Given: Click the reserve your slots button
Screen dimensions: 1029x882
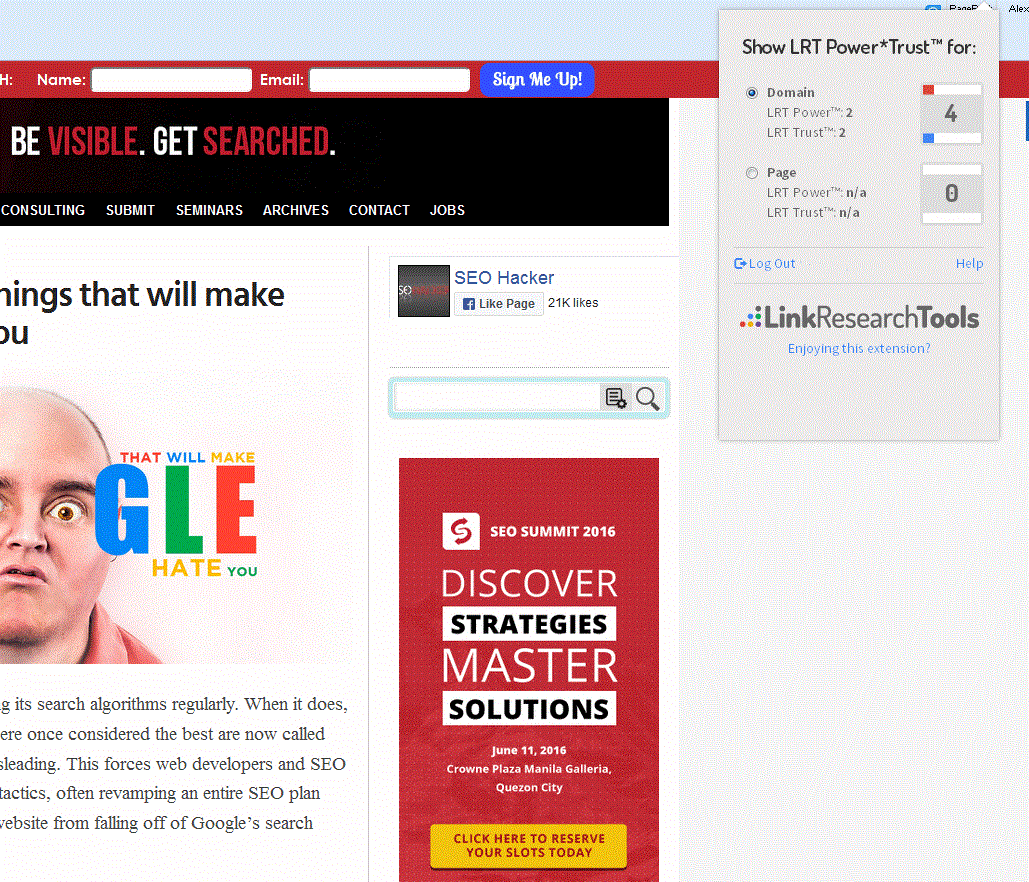Looking at the screenshot, I should click(528, 846).
